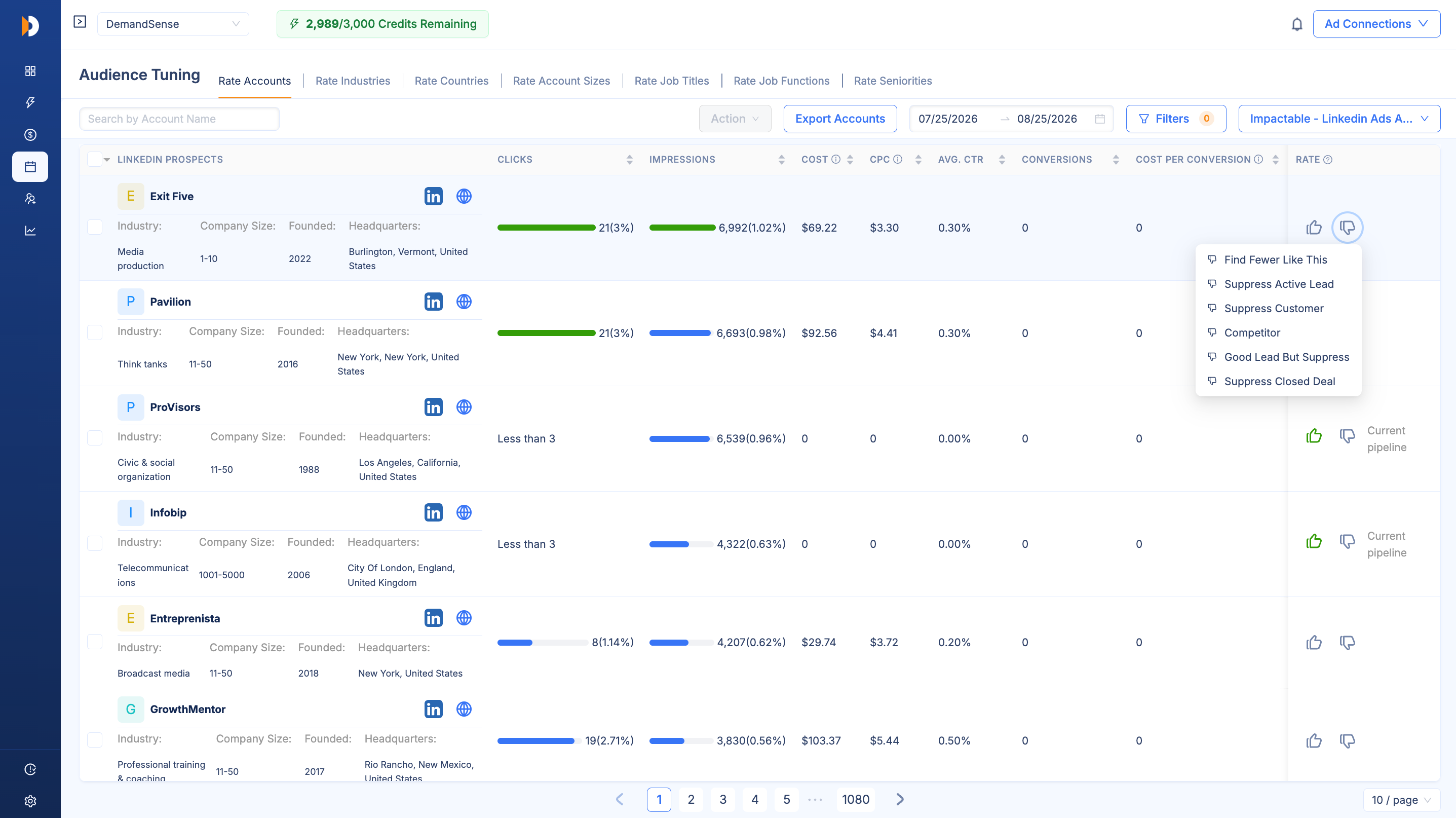Viewport: 1456px width, 818px height.
Task: Click the analytics chart sidebar icon
Action: pyautogui.click(x=30, y=231)
